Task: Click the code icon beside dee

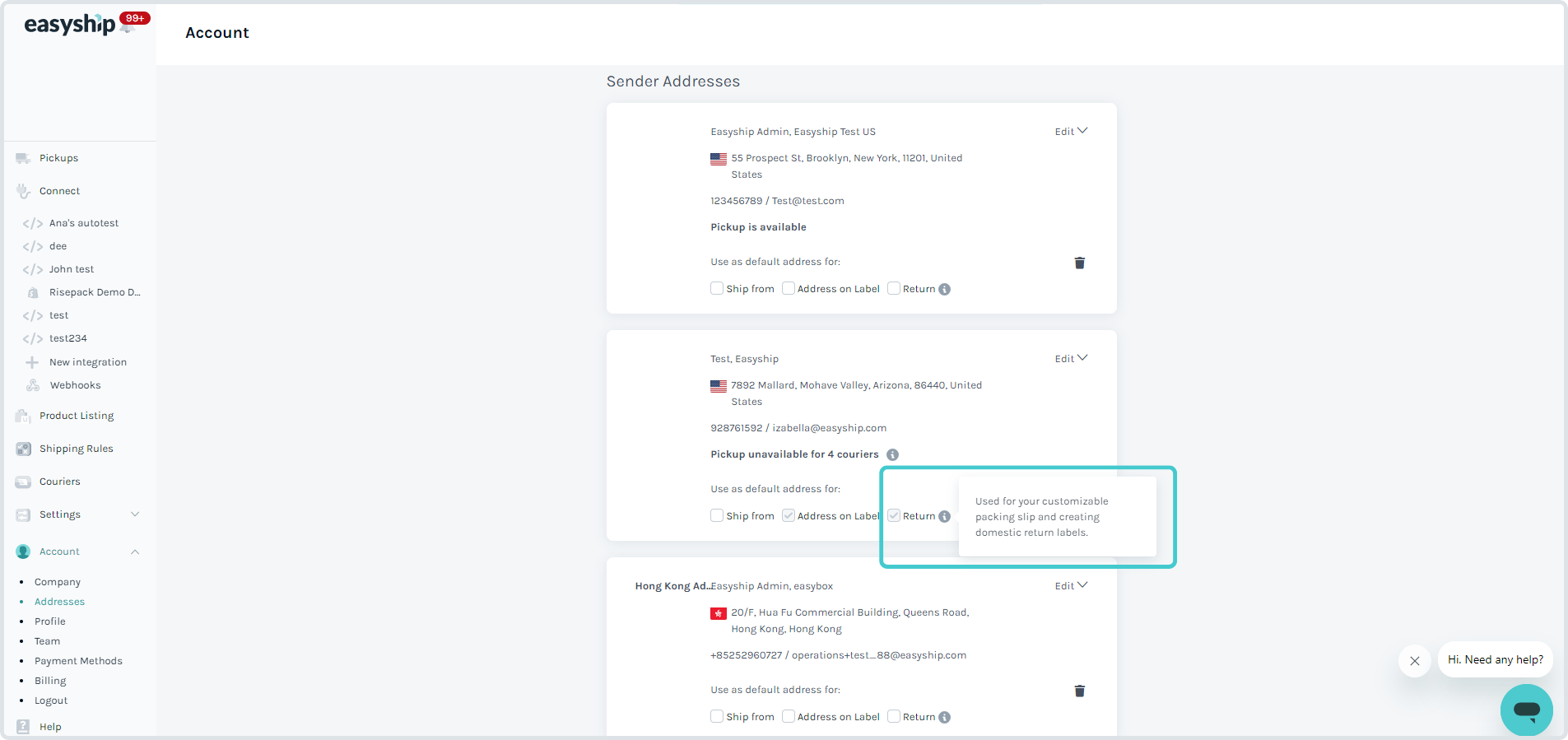Action: coord(33,247)
